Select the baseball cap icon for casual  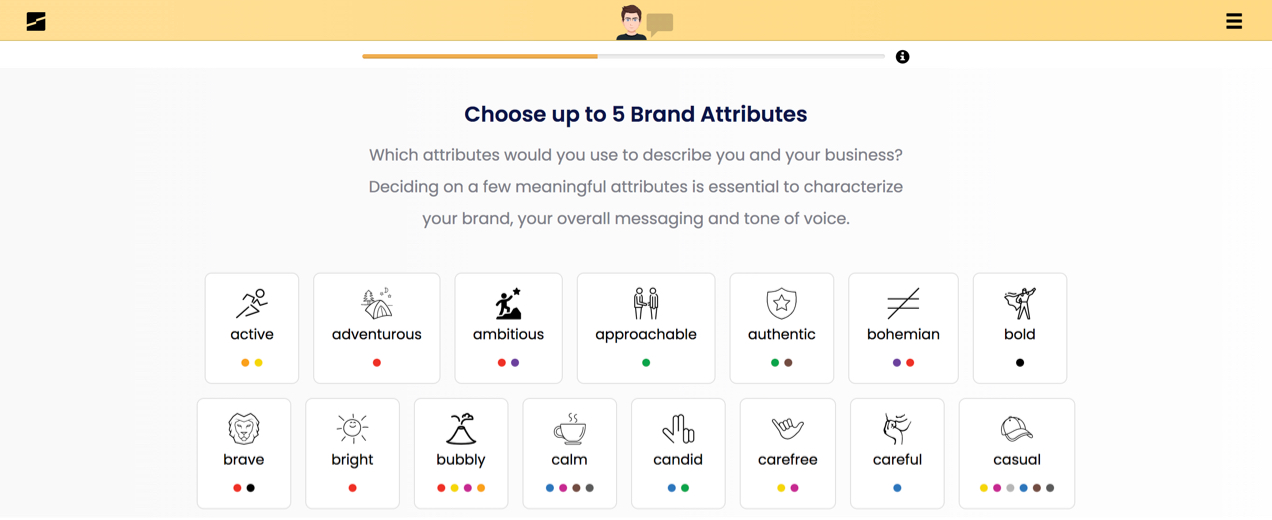click(x=1016, y=429)
